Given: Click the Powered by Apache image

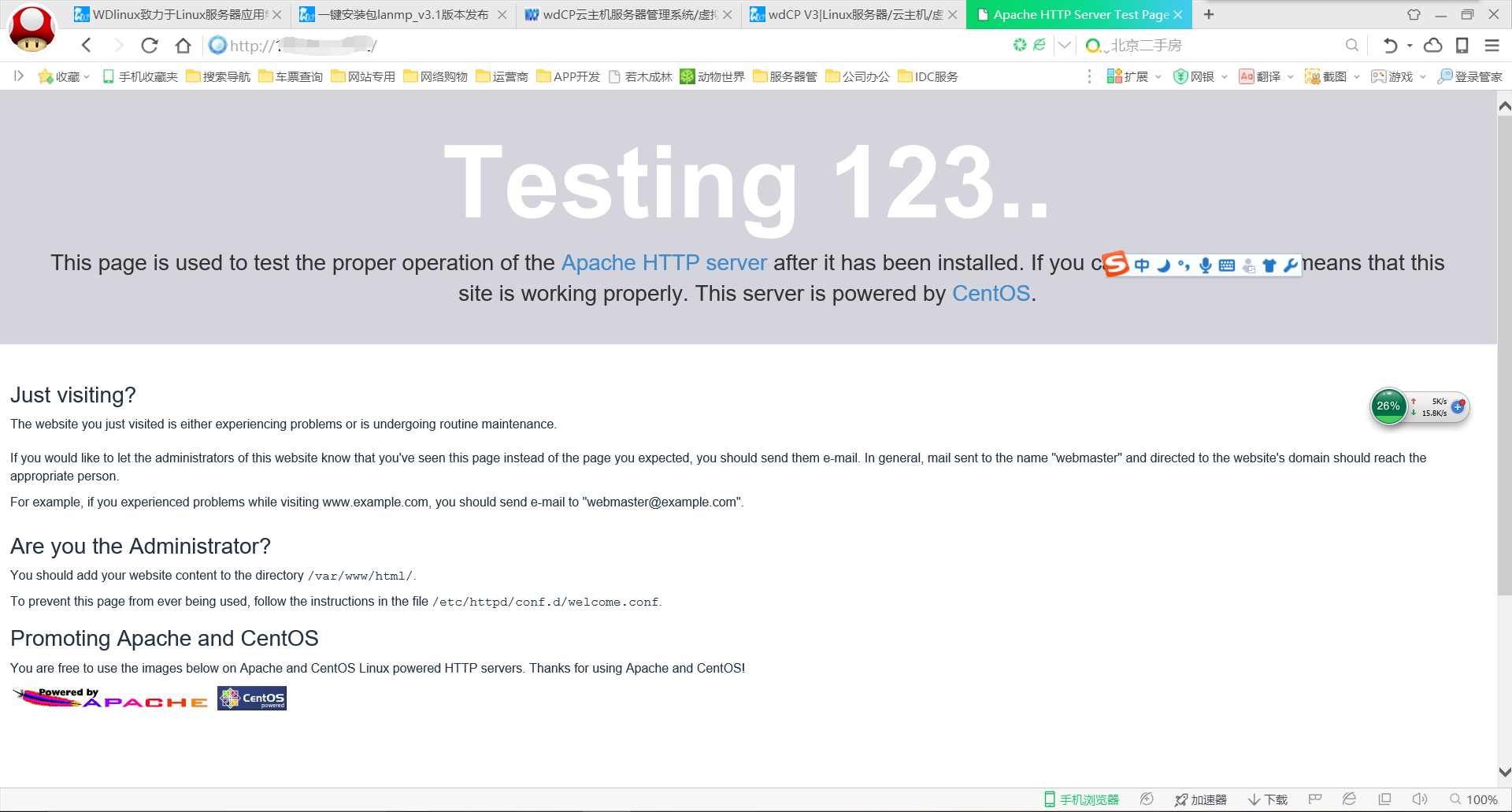Looking at the screenshot, I should pyautogui.click(x=111, y=698).
